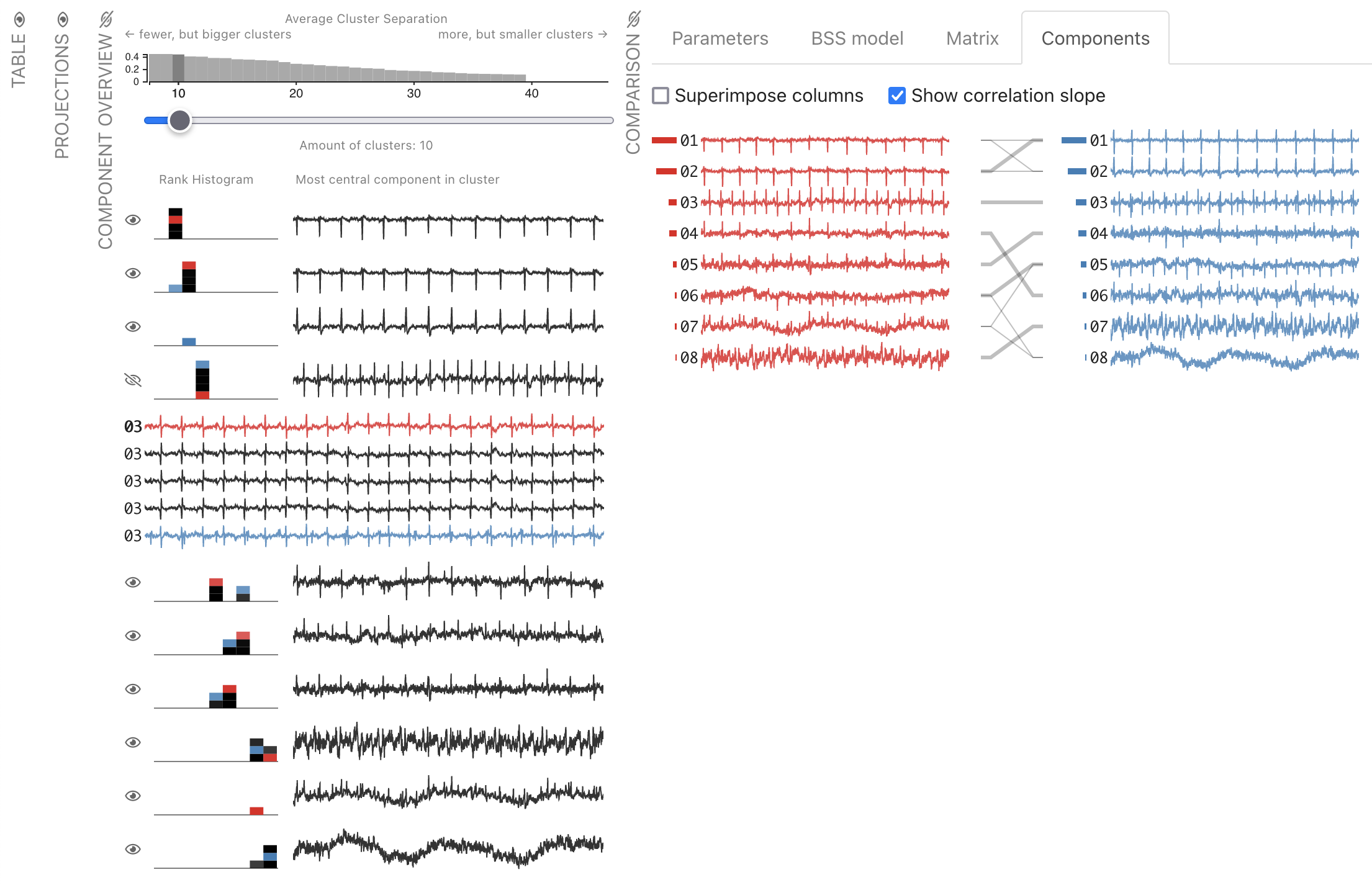1372x885 pixels.
Task: Select blue component 06 in comparison
Action: (1234, 295)
